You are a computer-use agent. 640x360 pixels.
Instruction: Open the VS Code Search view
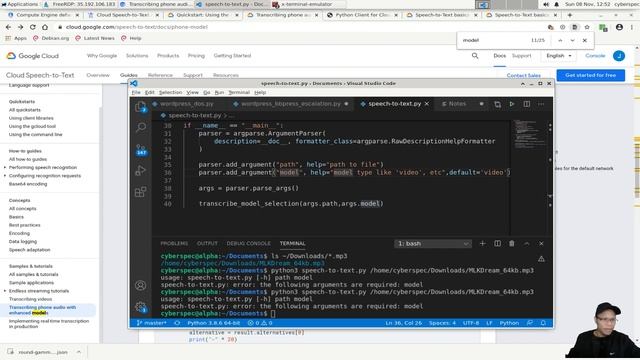(x=141, y=127)
